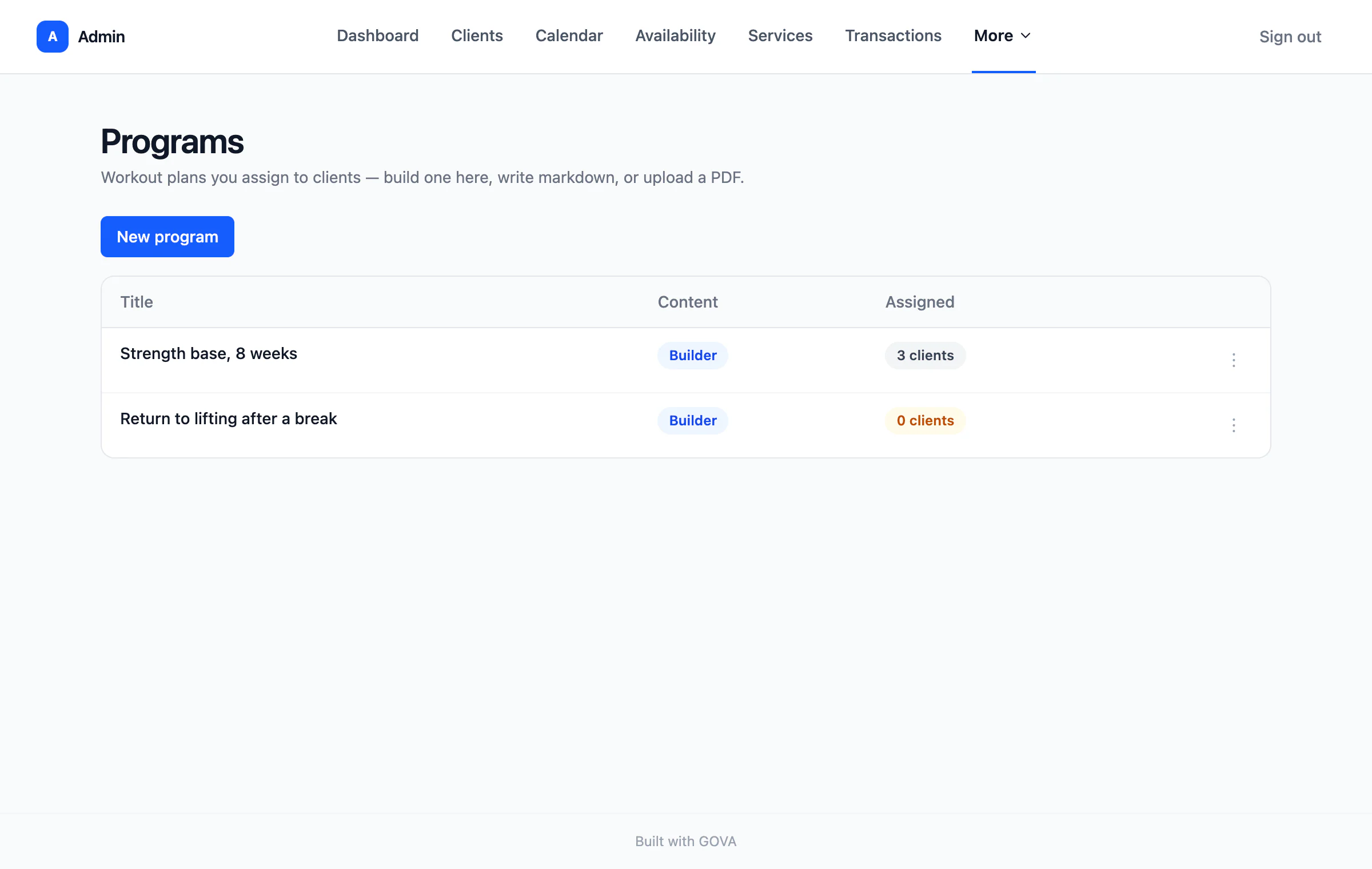Viewport: 1372px width, 869px height.
Task: Click the 3 clients badge
Action: tap(926, 356)
